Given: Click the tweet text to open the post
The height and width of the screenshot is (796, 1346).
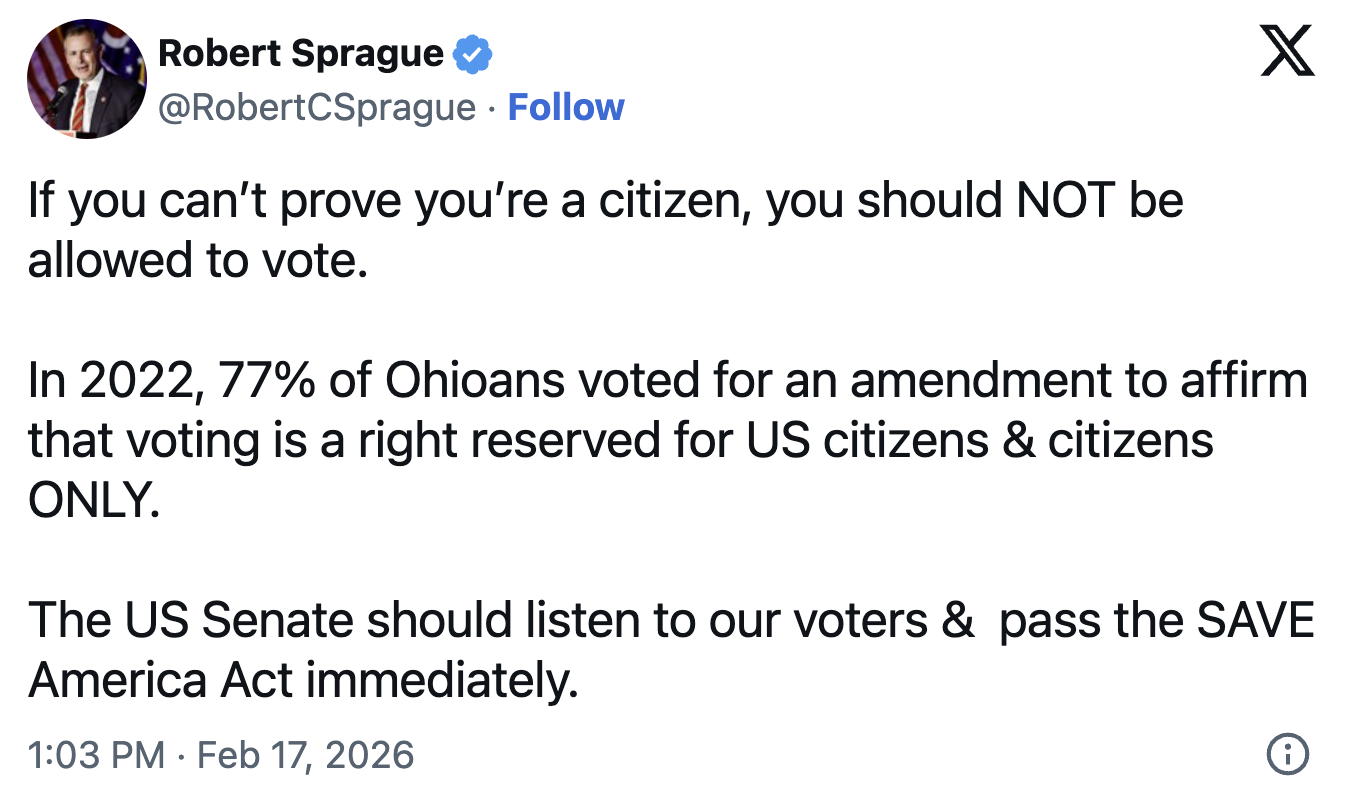Looking at the screenshot, I should click(600, 230).
